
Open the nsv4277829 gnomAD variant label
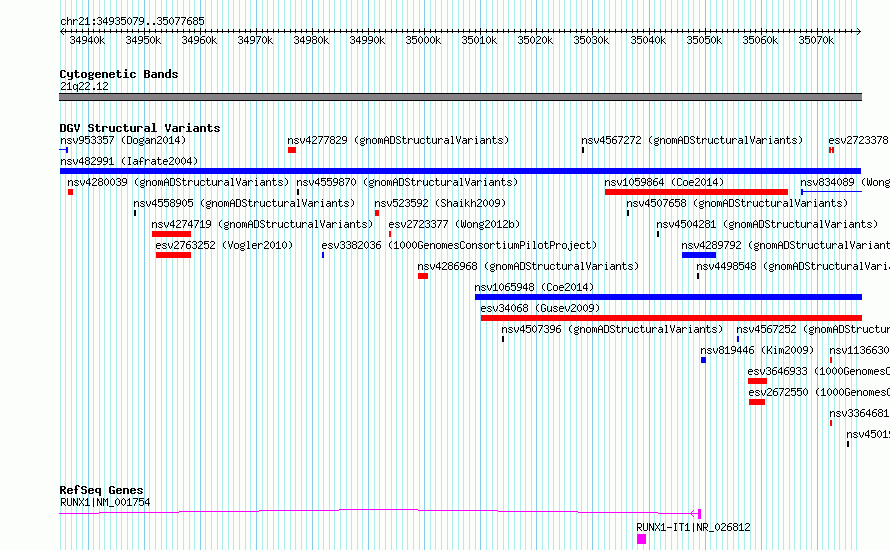click(398, 140)
